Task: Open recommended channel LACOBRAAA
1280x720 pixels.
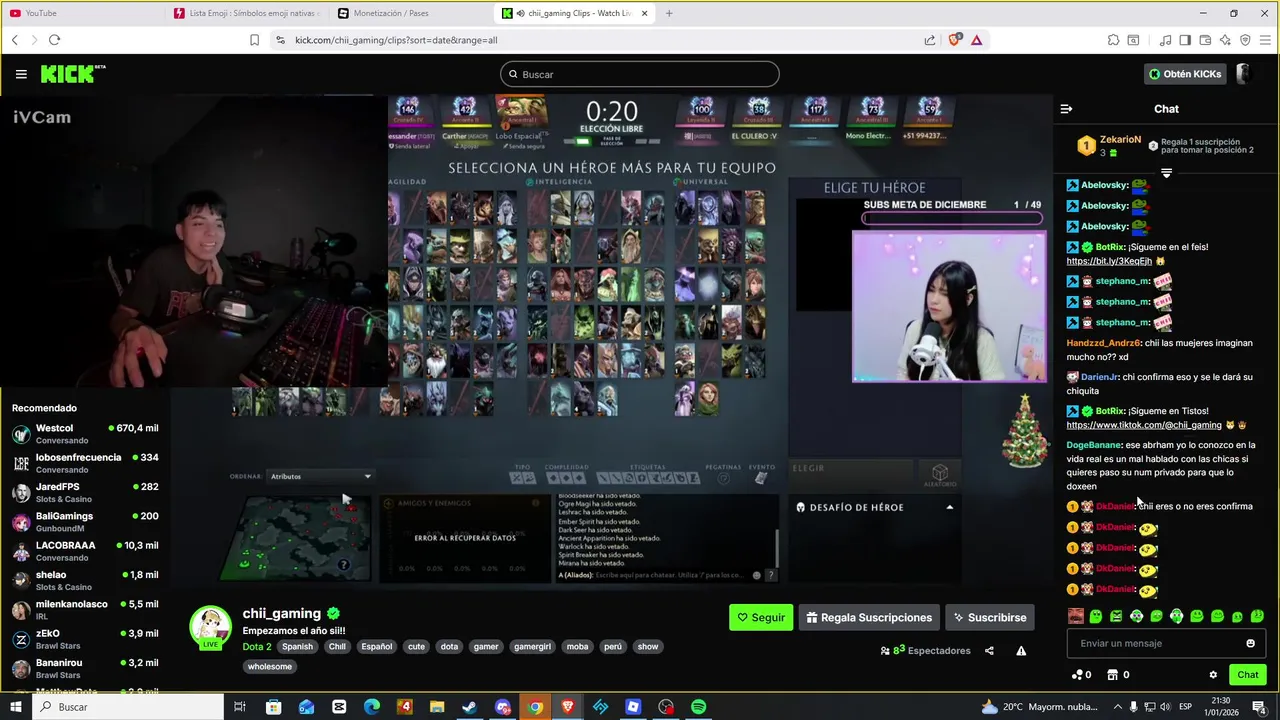Action: (85, 551)
